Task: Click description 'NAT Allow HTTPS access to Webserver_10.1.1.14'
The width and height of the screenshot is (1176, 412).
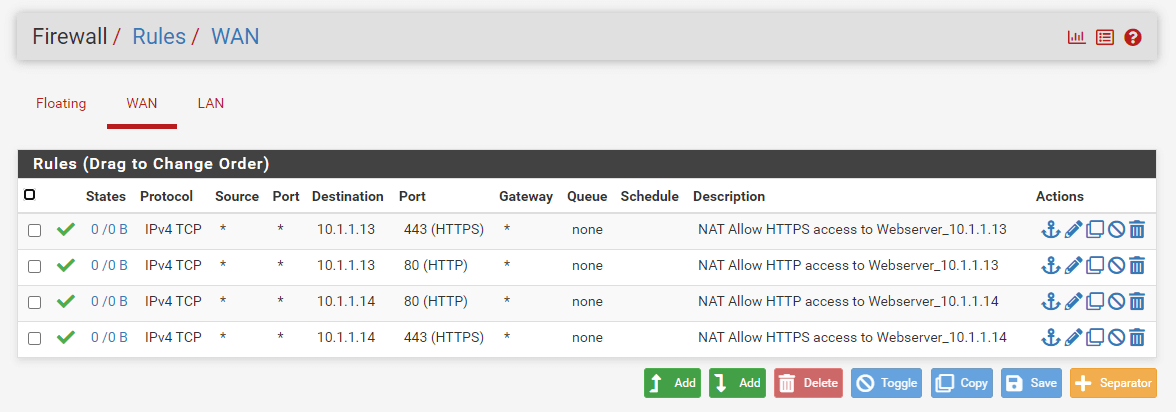Action: click(852, 337)
